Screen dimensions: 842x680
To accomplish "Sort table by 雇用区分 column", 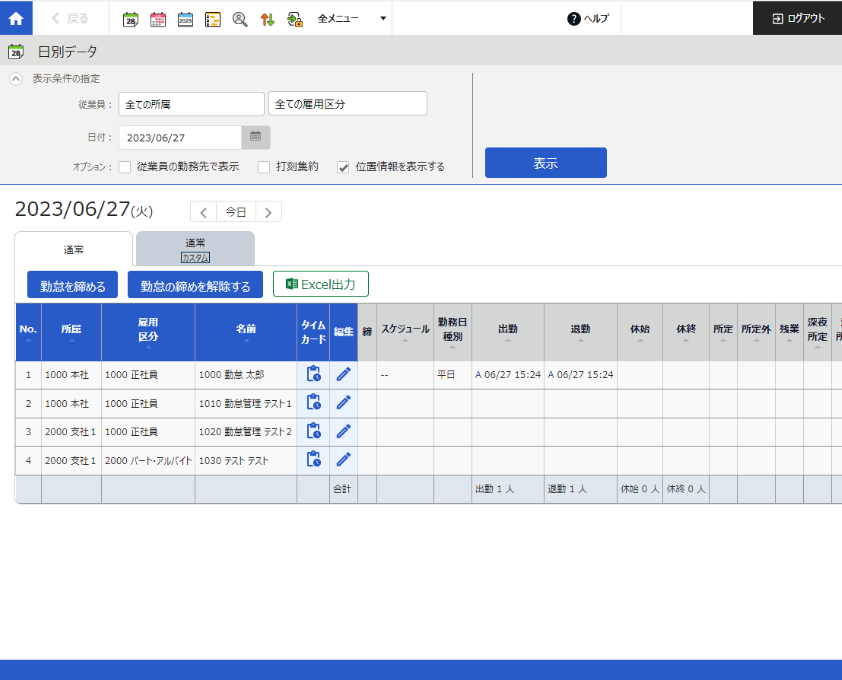I will pyautogui.click(x=148, y=332).
